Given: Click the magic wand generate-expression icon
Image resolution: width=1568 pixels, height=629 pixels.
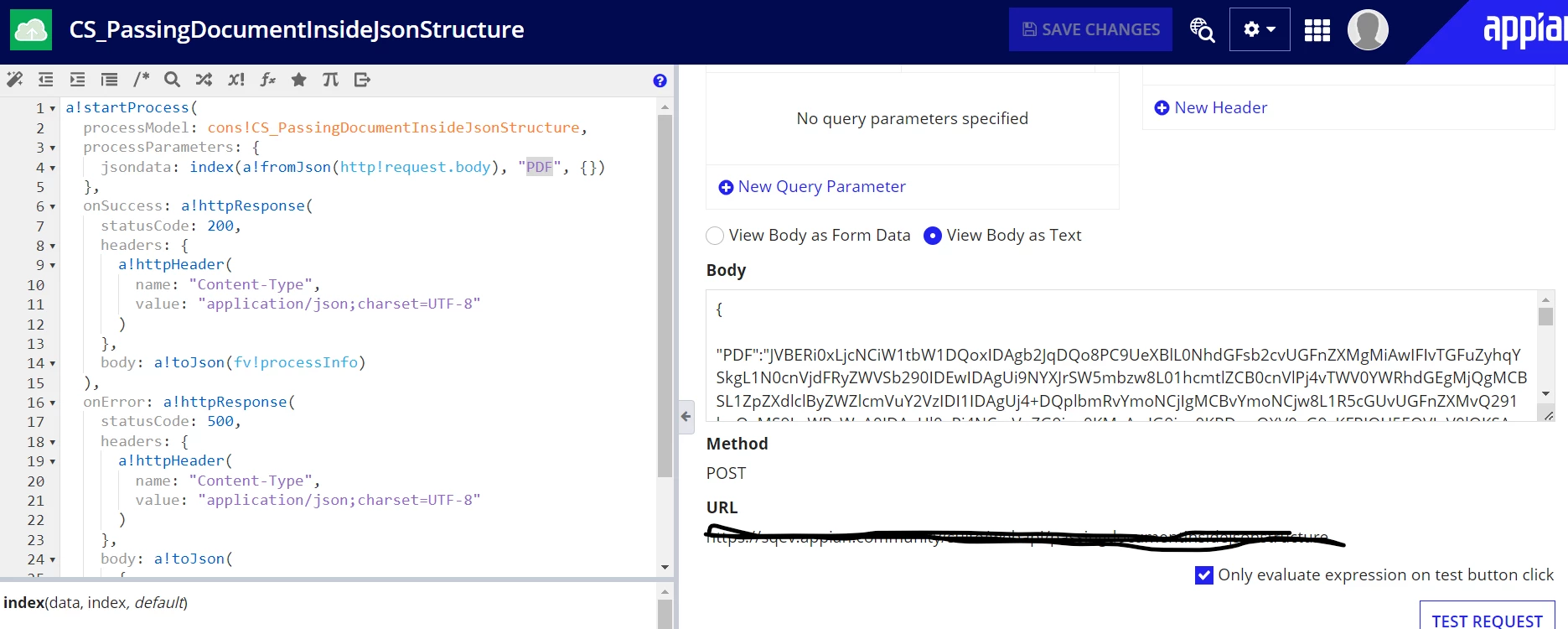Looking at the screenshot, I should [x=15, y=80].
